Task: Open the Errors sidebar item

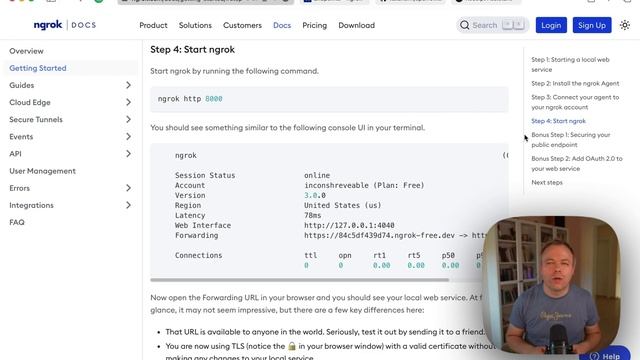Action: click(x=20, y=188)
